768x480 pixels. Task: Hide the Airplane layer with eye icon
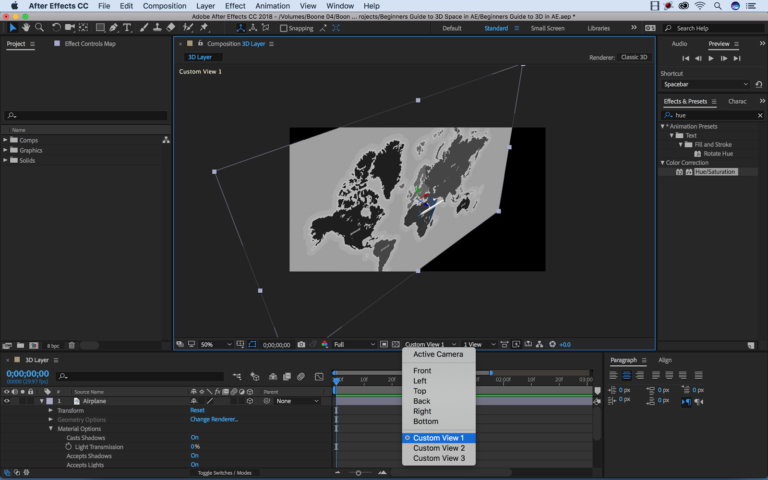[x=7, y=401]
